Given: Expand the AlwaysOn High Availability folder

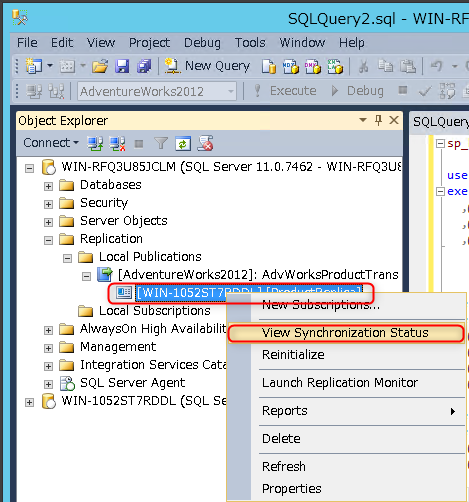Looking at the screenshot, I should pyautogui.click(x=48, y=330).
